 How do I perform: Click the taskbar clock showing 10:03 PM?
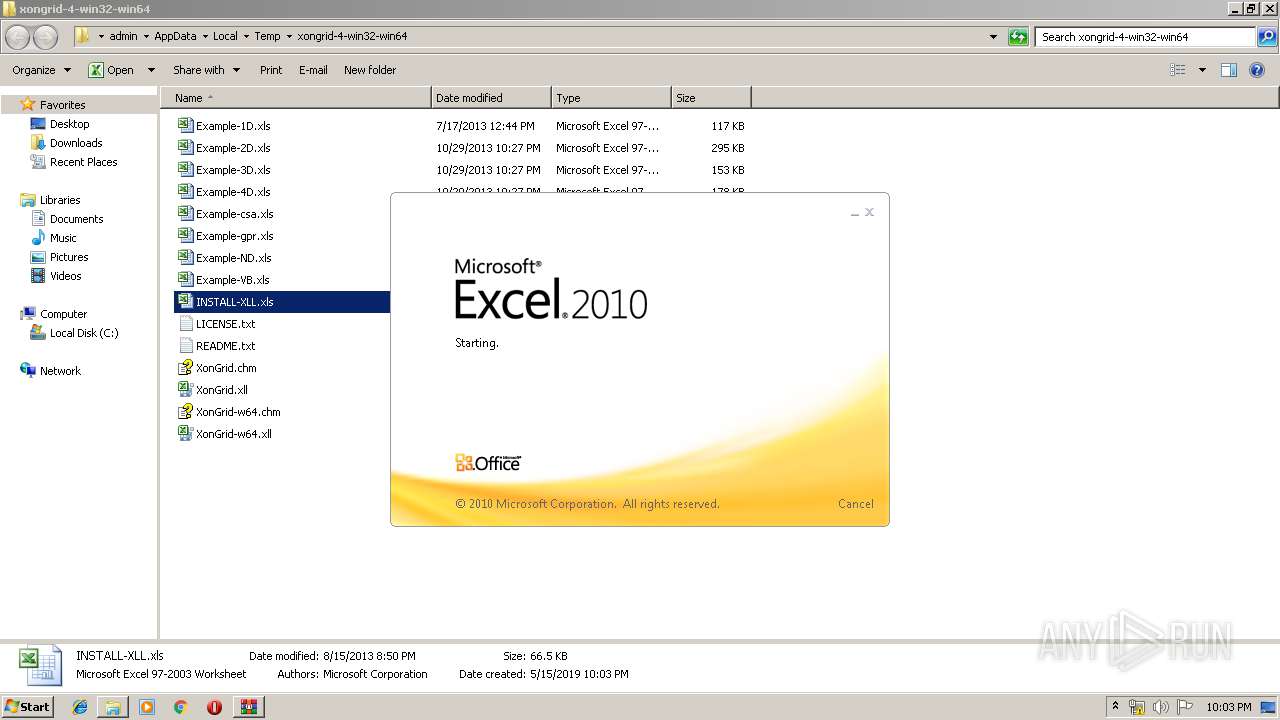(x=1229, y=707)
